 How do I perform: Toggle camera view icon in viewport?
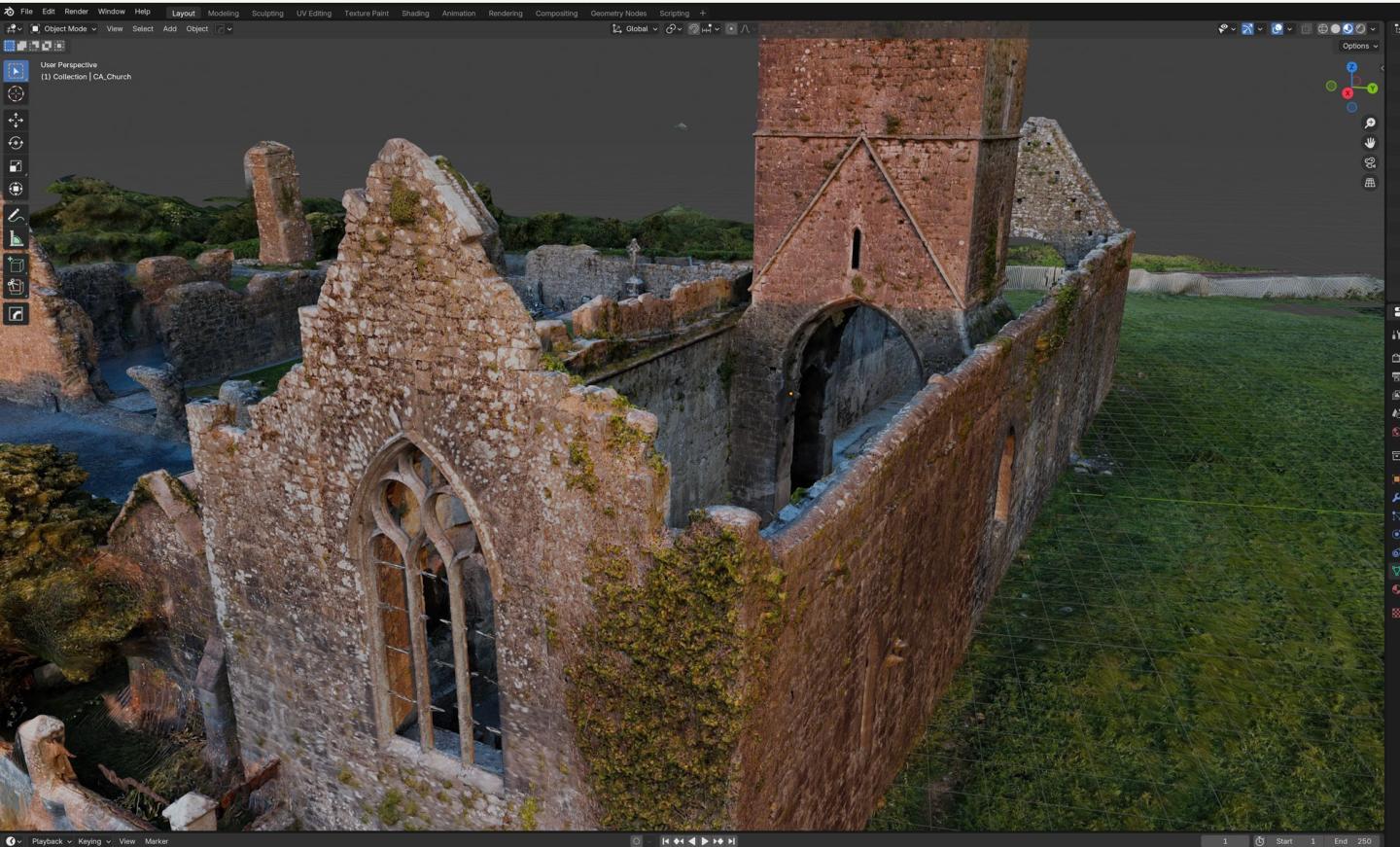[x=1370, y=162]
